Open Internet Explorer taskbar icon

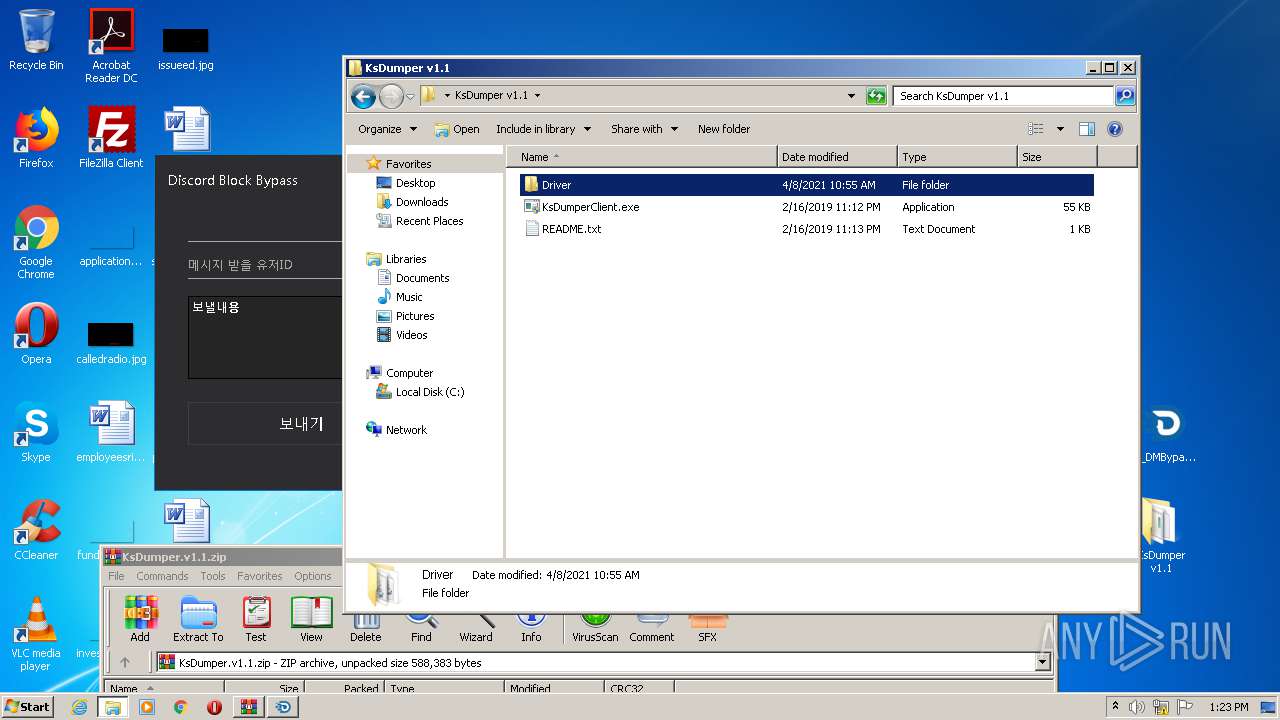[79, 707]
